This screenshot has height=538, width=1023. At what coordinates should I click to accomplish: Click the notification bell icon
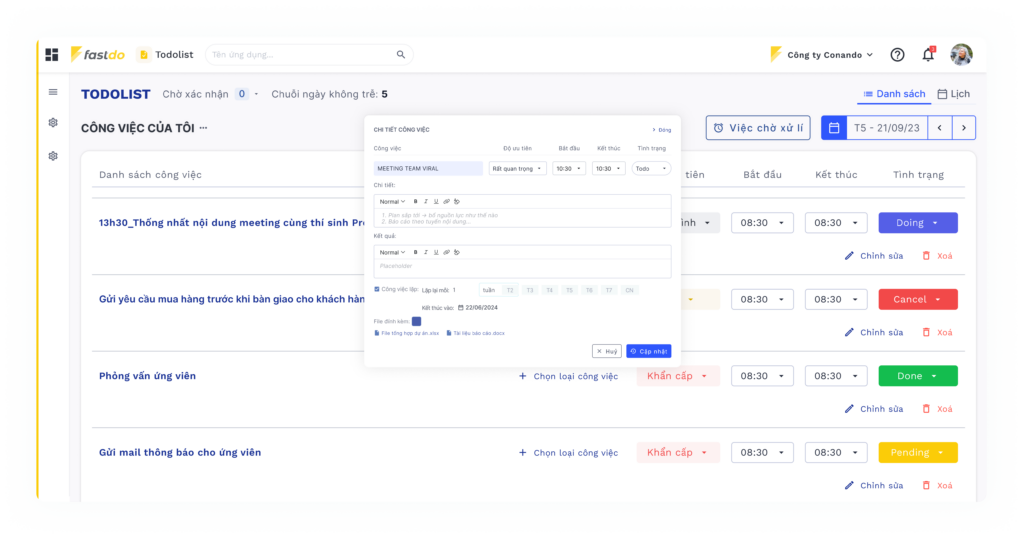(x=927, y=55)
